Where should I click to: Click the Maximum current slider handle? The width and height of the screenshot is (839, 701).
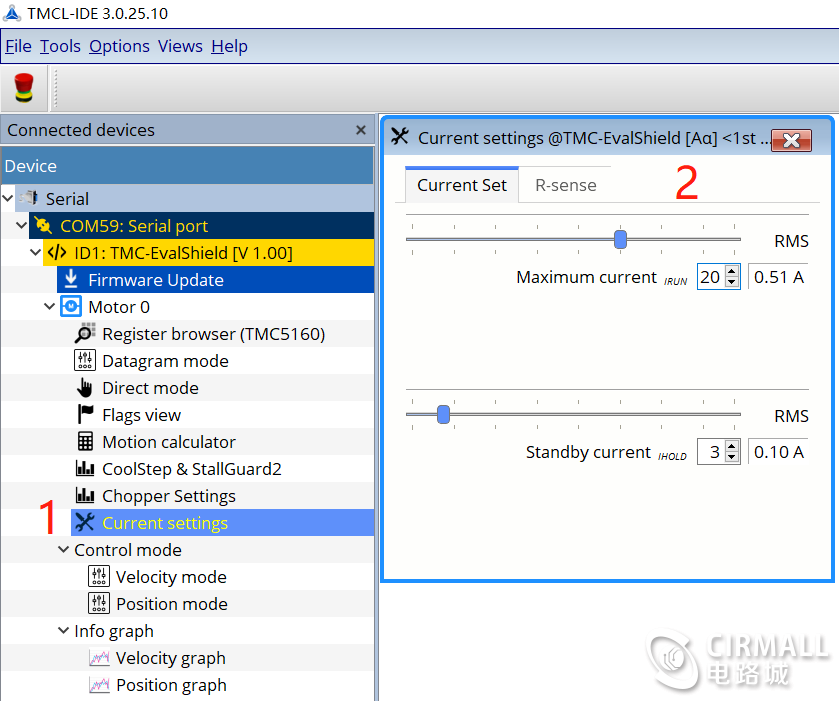[620, 239]
